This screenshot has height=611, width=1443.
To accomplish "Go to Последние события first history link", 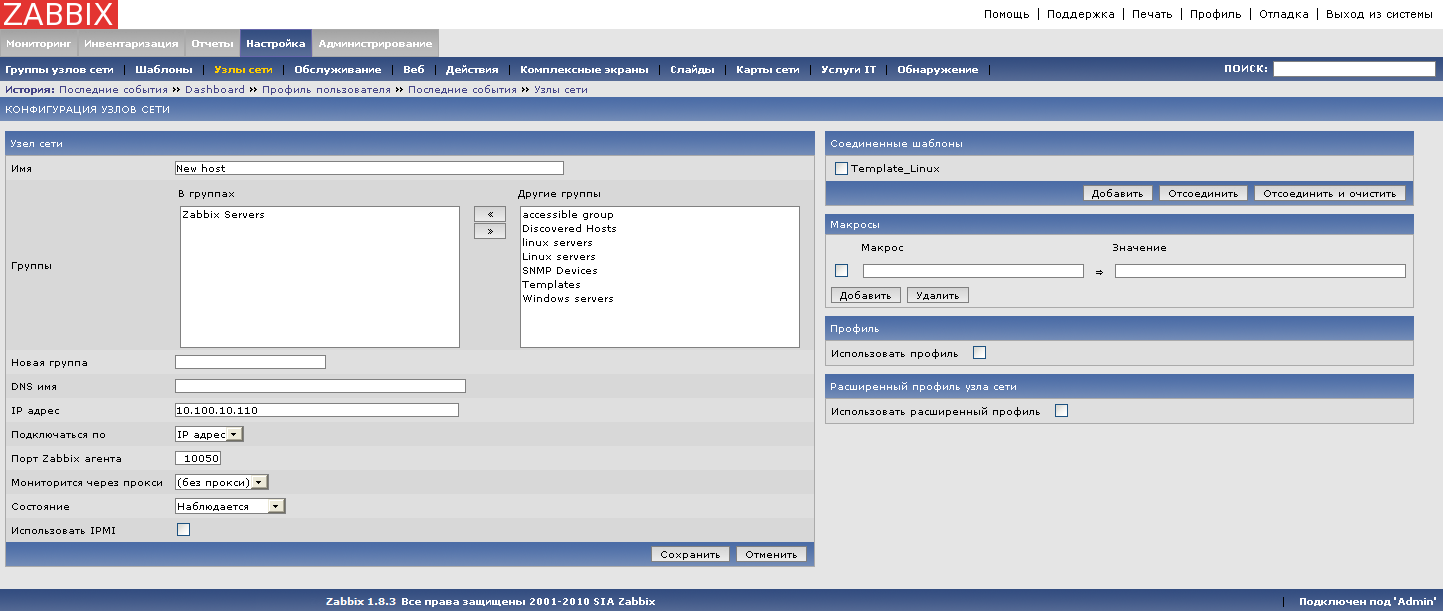I will [x=114, y=90].
